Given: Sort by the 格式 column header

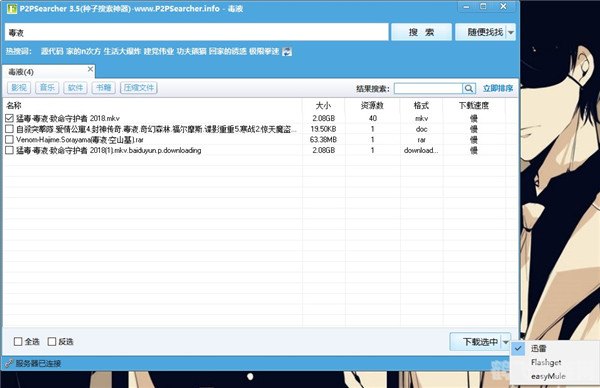Looking at the screenshot, I should 421,106.
